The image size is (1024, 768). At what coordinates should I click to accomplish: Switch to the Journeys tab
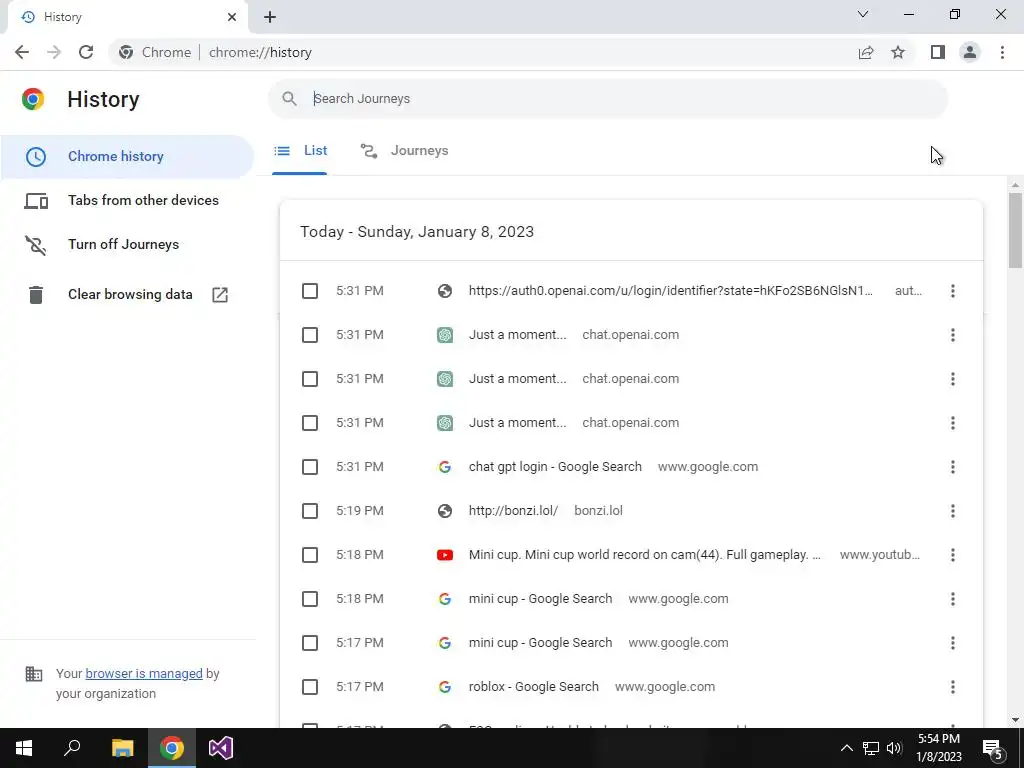click(404, 151)
